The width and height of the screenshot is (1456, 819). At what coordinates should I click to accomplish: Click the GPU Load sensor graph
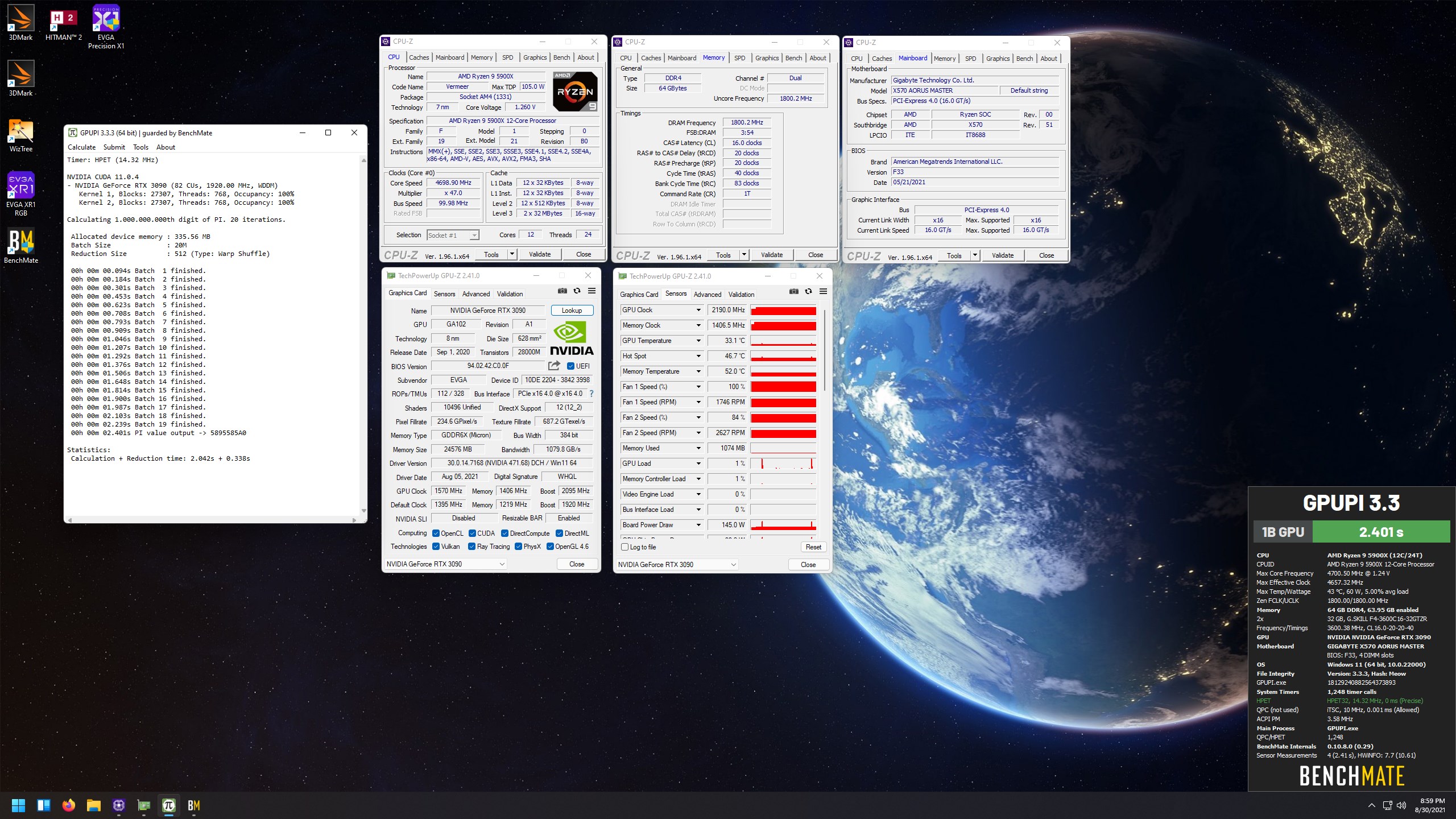tap(783, 464)
